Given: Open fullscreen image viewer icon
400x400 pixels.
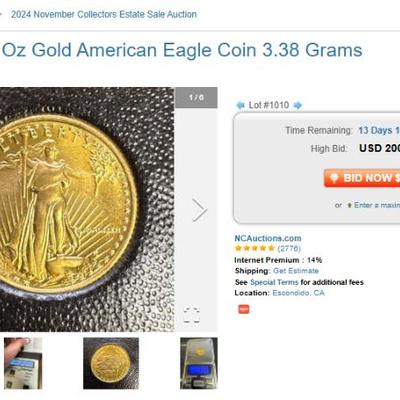Looking at the screenshot, I should click(192, 315).
